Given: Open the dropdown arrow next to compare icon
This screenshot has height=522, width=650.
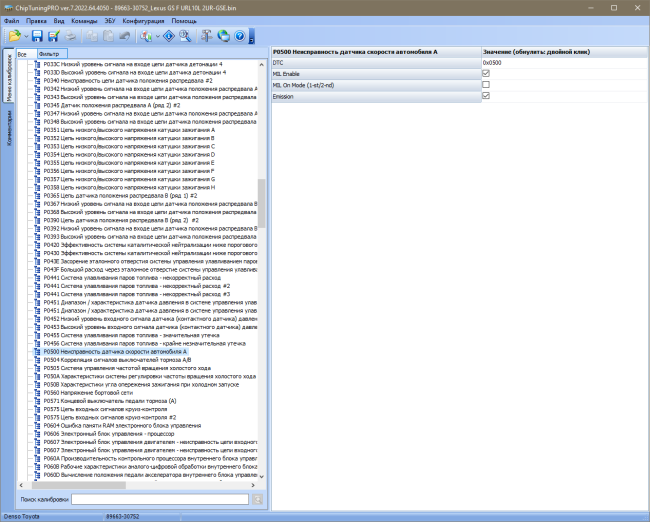Looking at the screenshot, I should click(158, 36).
